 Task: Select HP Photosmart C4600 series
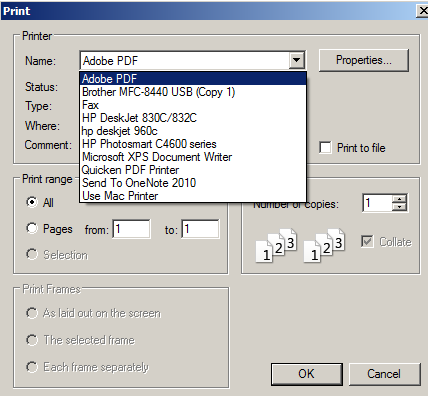193,144
